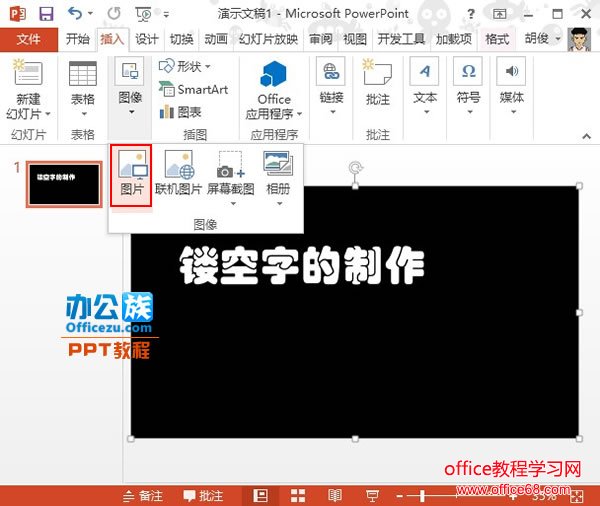Click the user profile avatar picture

577,39
